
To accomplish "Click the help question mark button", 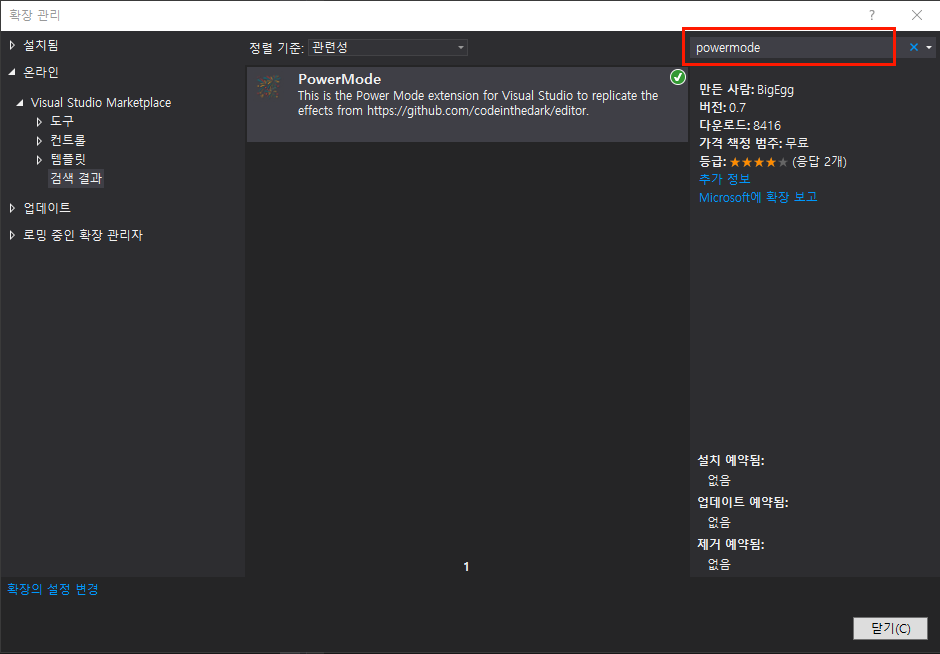I will (872, 15).
